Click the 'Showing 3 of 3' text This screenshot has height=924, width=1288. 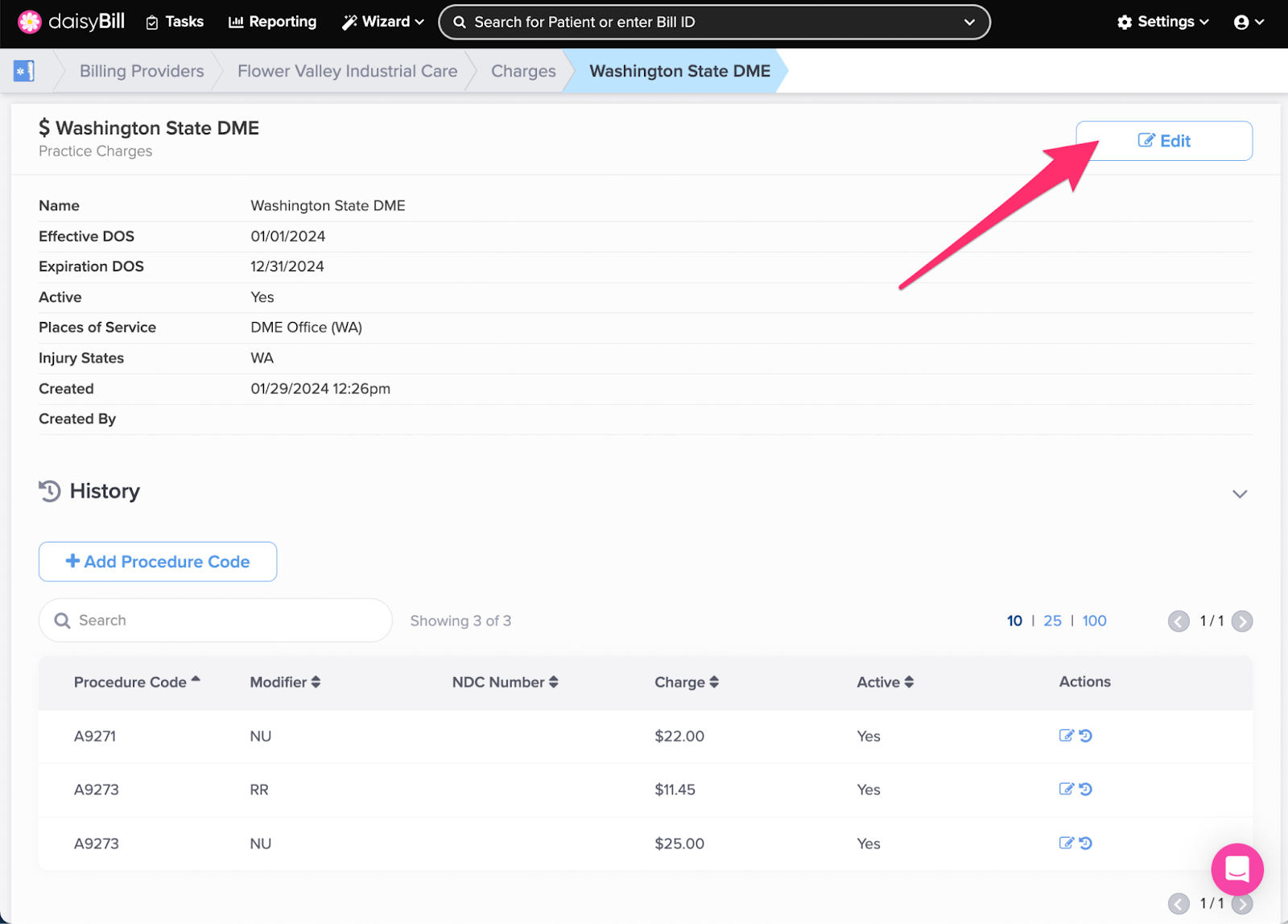point(460,621)
